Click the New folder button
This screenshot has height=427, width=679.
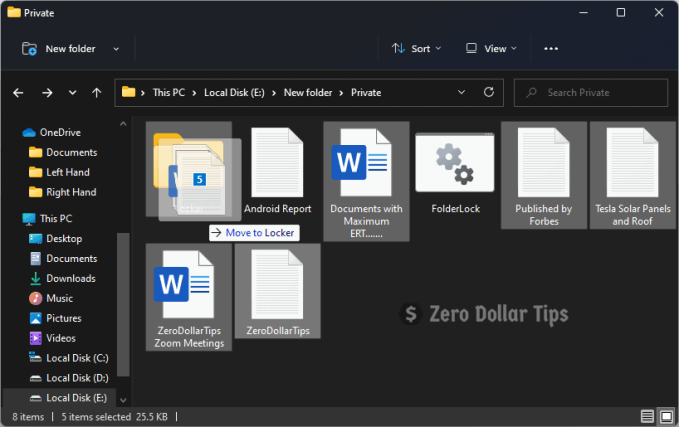point(58,48)
